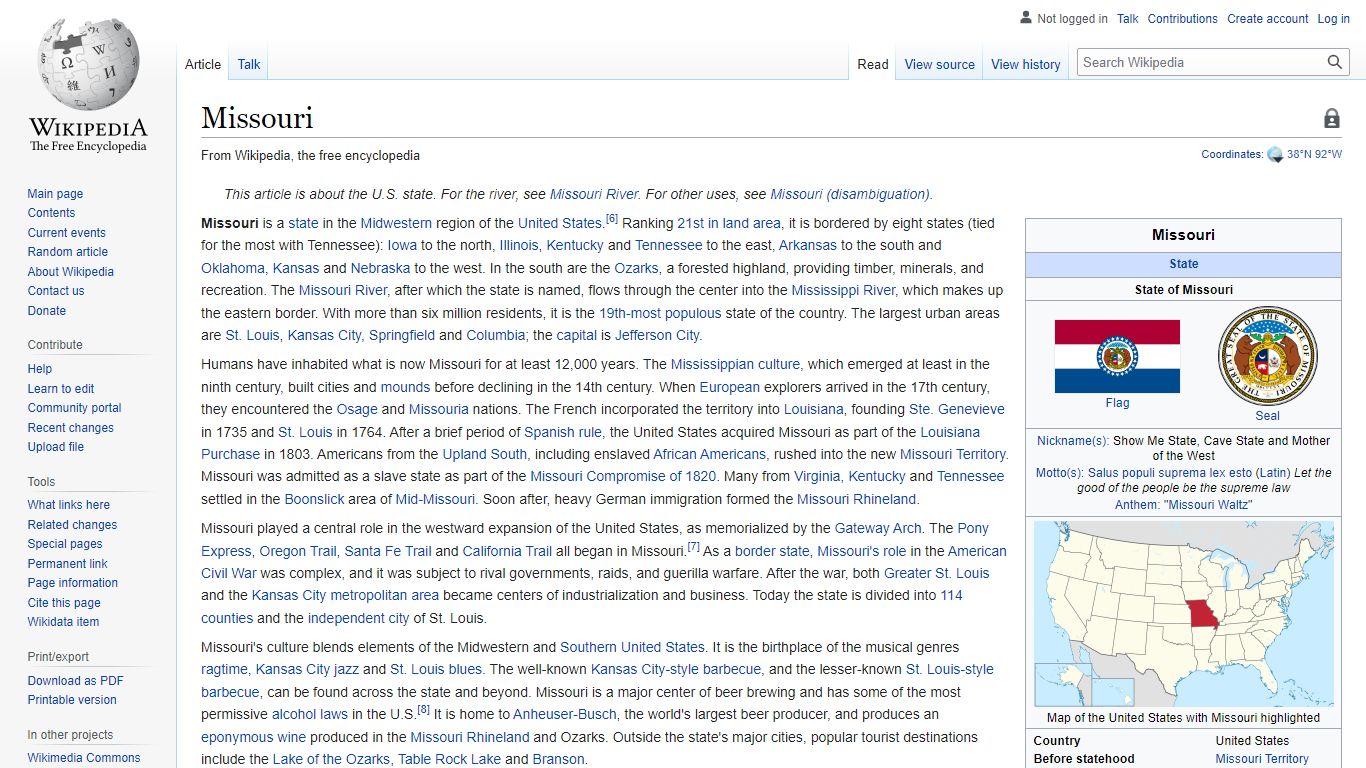
Task: Open user Talk link in top bar
Action: [1127, 19]
